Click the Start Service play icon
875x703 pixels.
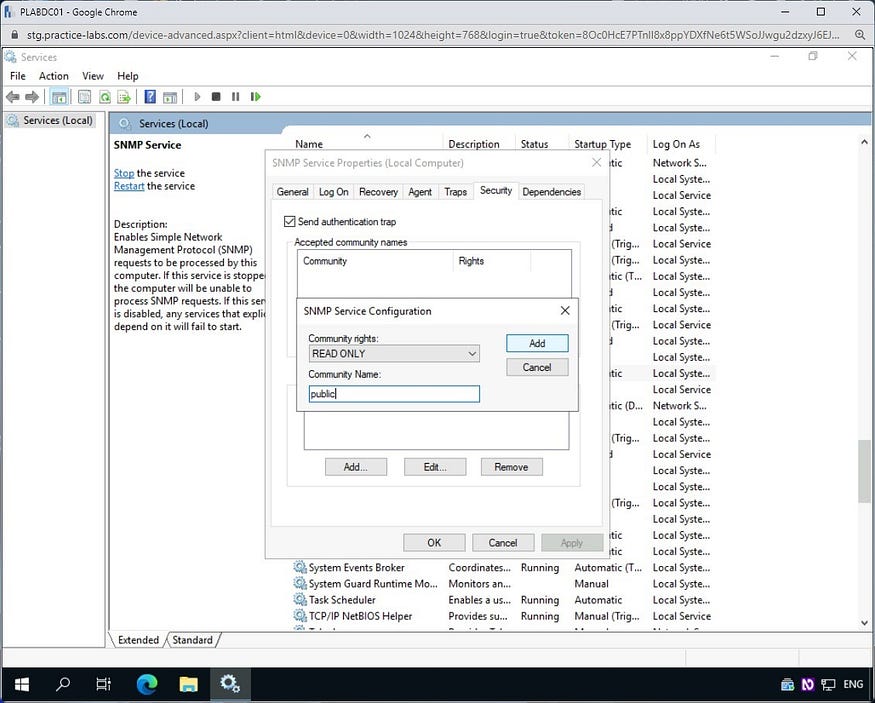197,97
